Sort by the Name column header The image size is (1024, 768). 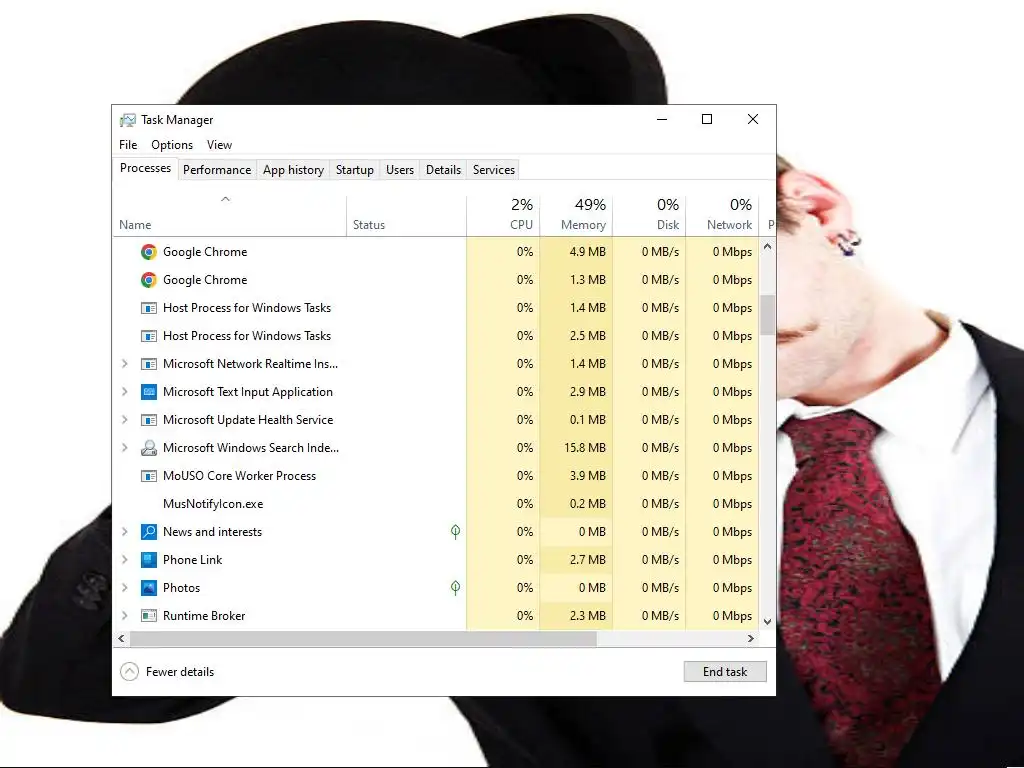tap(229, 216)
